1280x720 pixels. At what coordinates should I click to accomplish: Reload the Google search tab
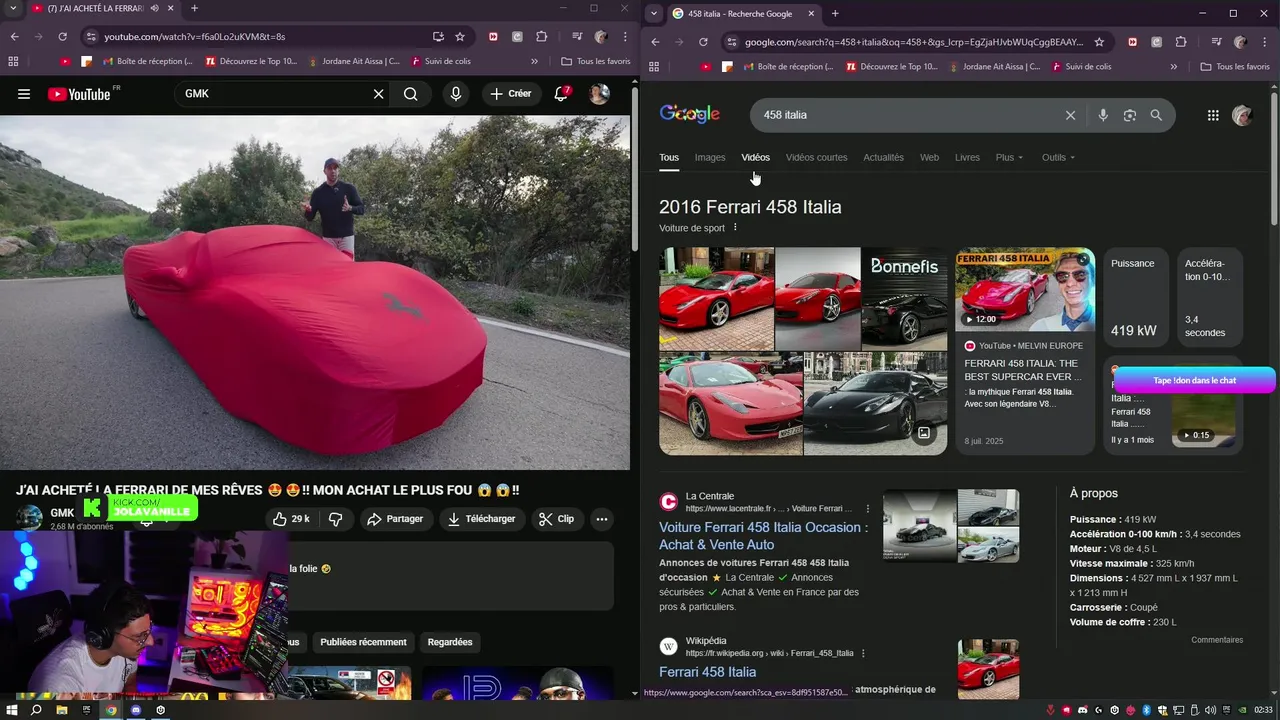[703, 42]
